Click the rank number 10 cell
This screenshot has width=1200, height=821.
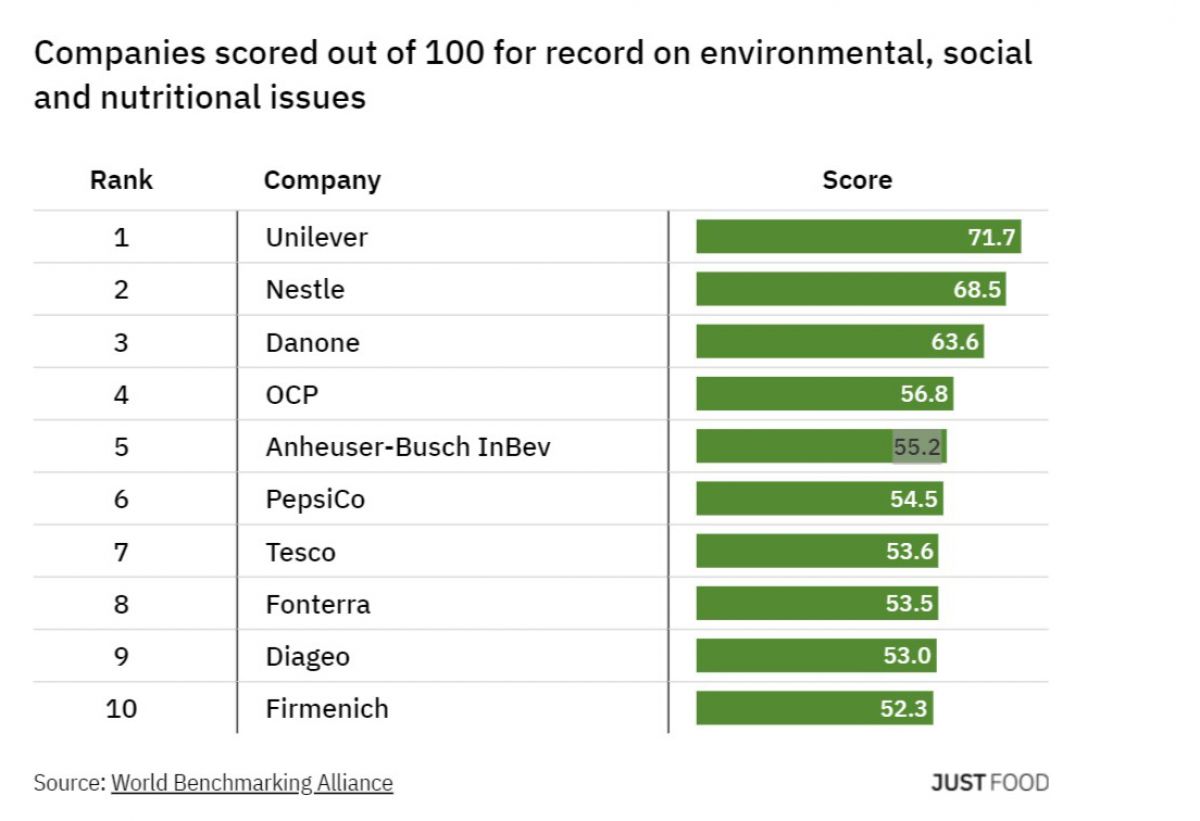point(121,709)
